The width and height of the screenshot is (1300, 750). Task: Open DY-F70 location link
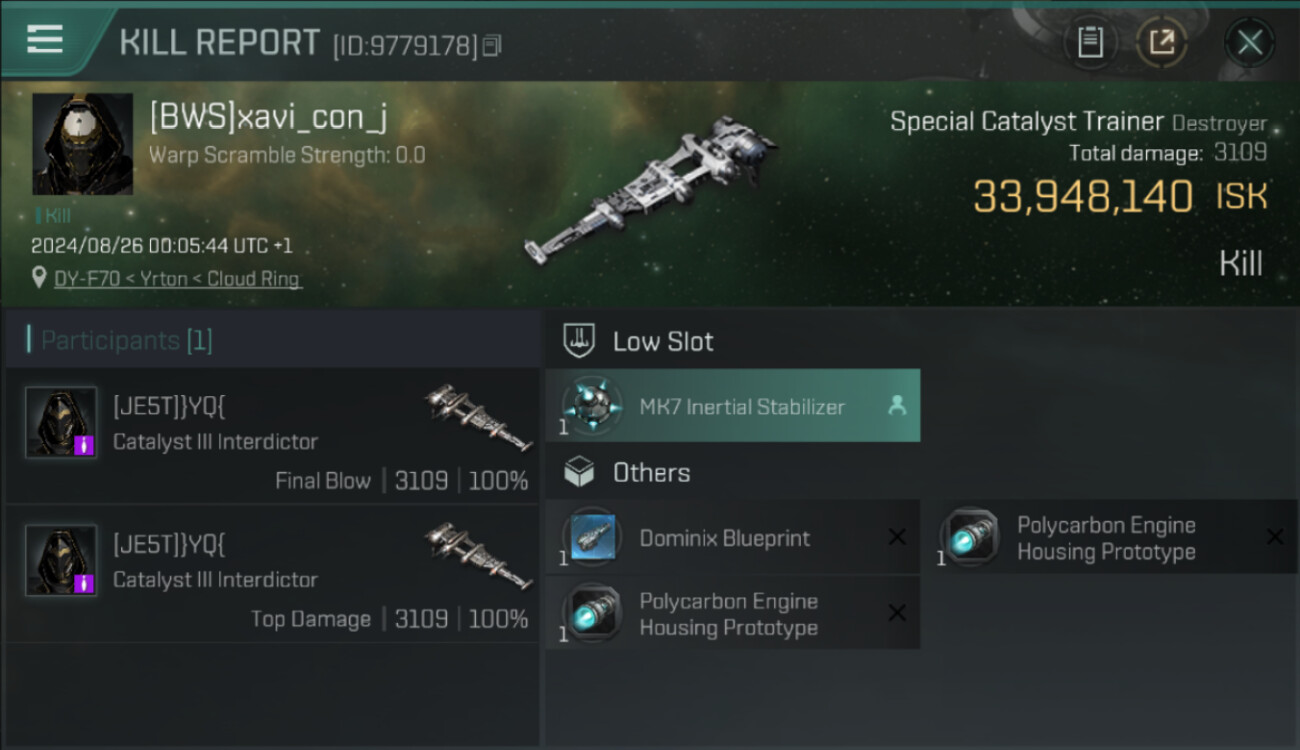[178, 279]
